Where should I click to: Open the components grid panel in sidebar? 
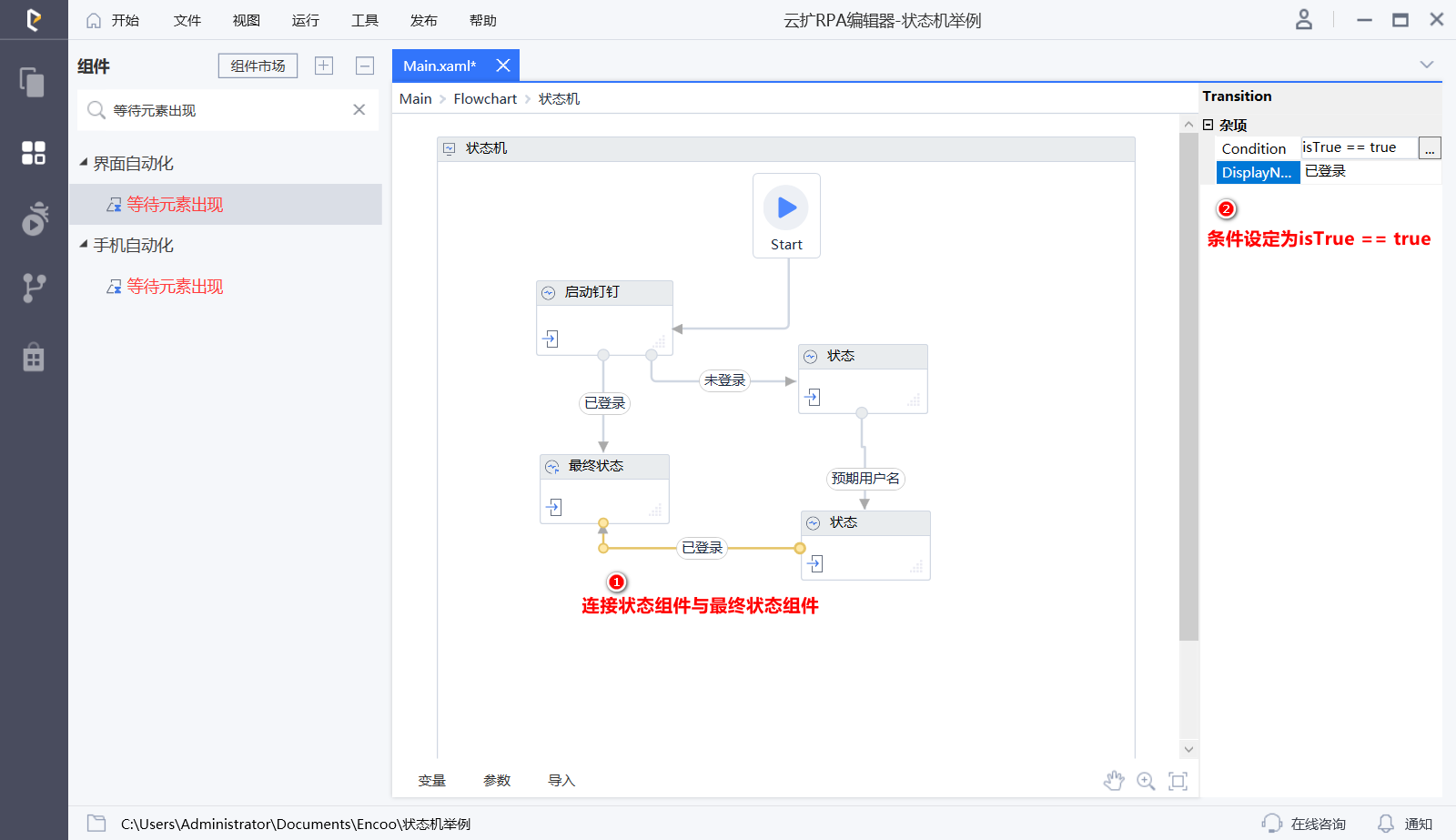click(x=34, y=153)
